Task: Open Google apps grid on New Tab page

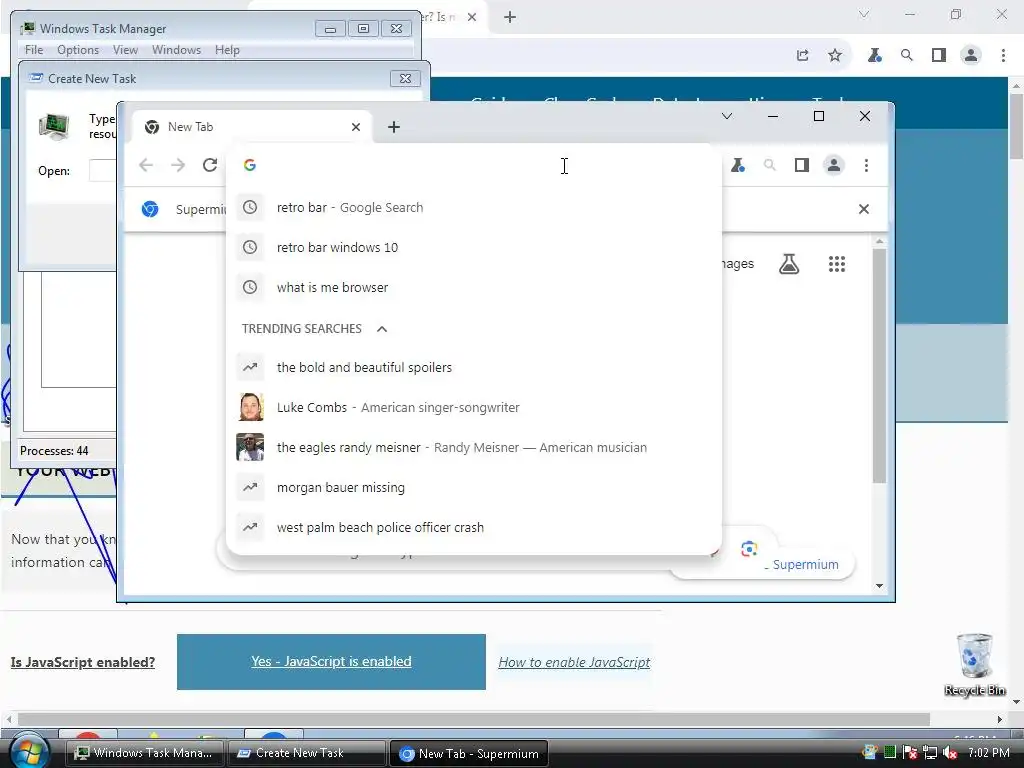Action: point(837,264)
